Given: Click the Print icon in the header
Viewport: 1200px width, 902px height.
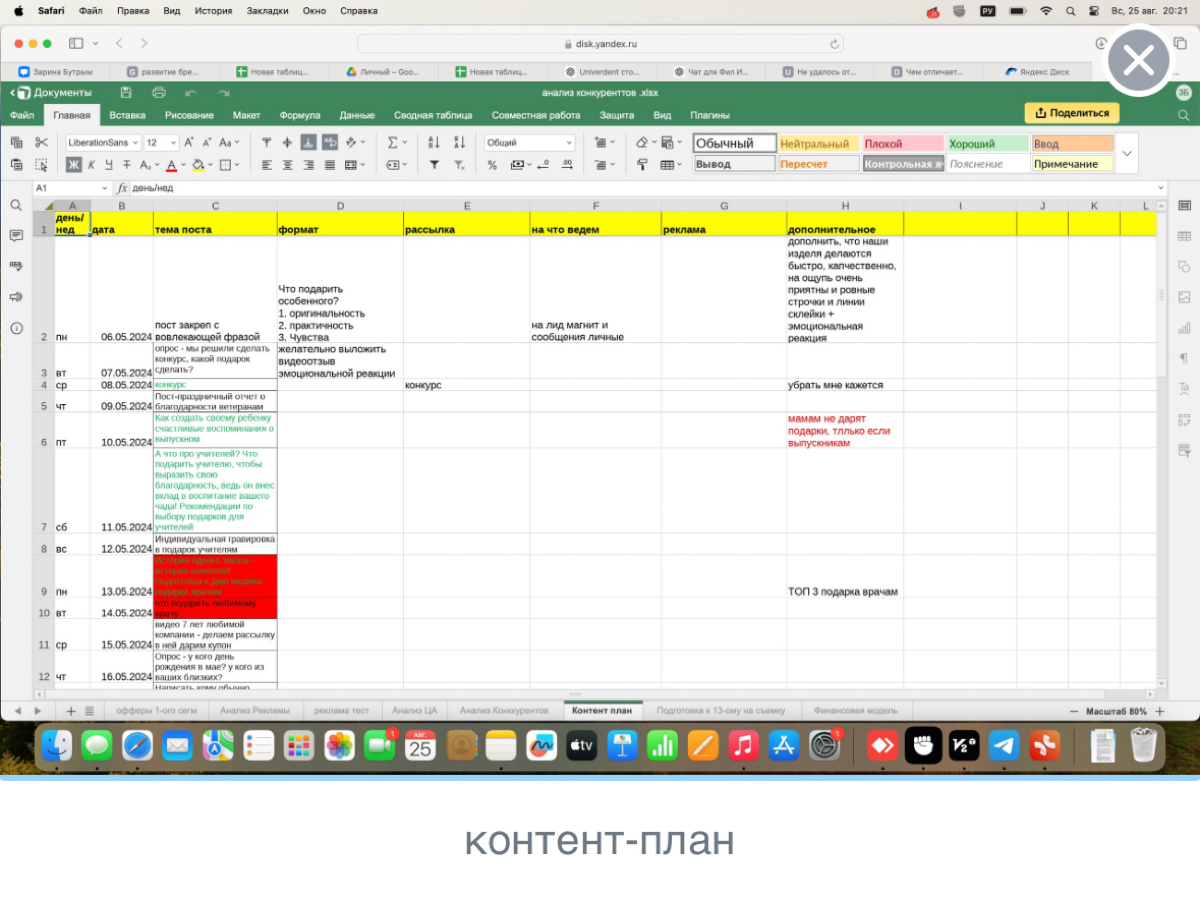Looking at the screenshot, I should coord(158,92).
